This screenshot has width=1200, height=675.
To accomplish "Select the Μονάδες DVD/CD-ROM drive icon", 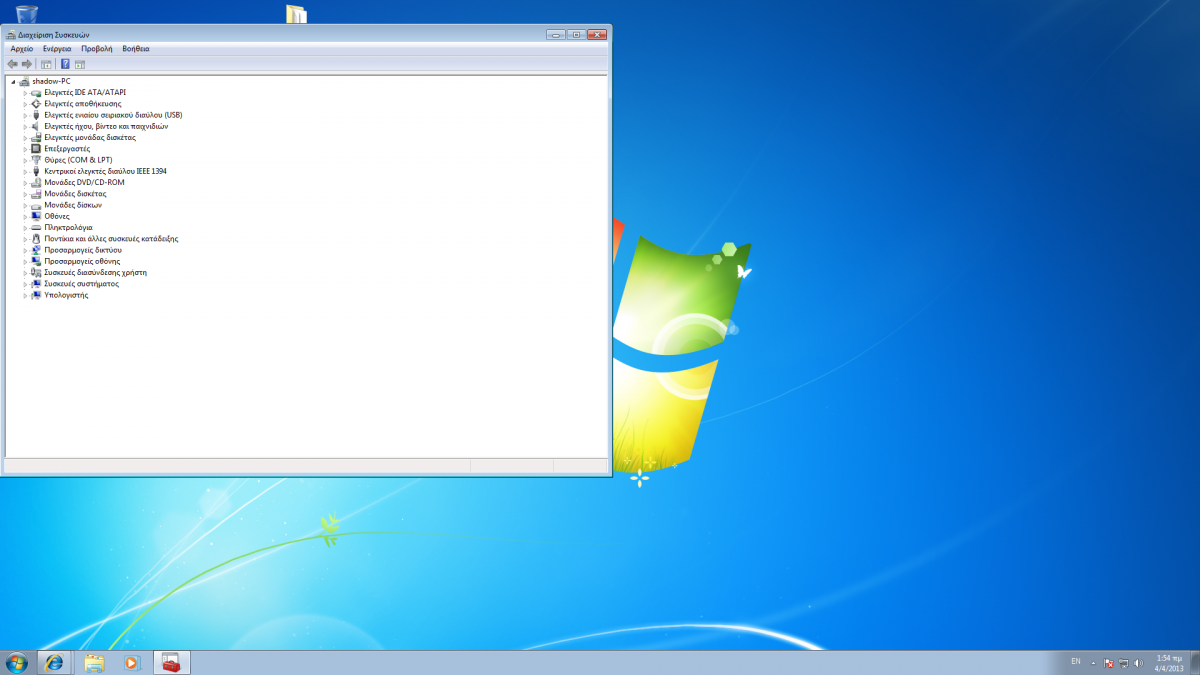I will click(x=36, y=182).
